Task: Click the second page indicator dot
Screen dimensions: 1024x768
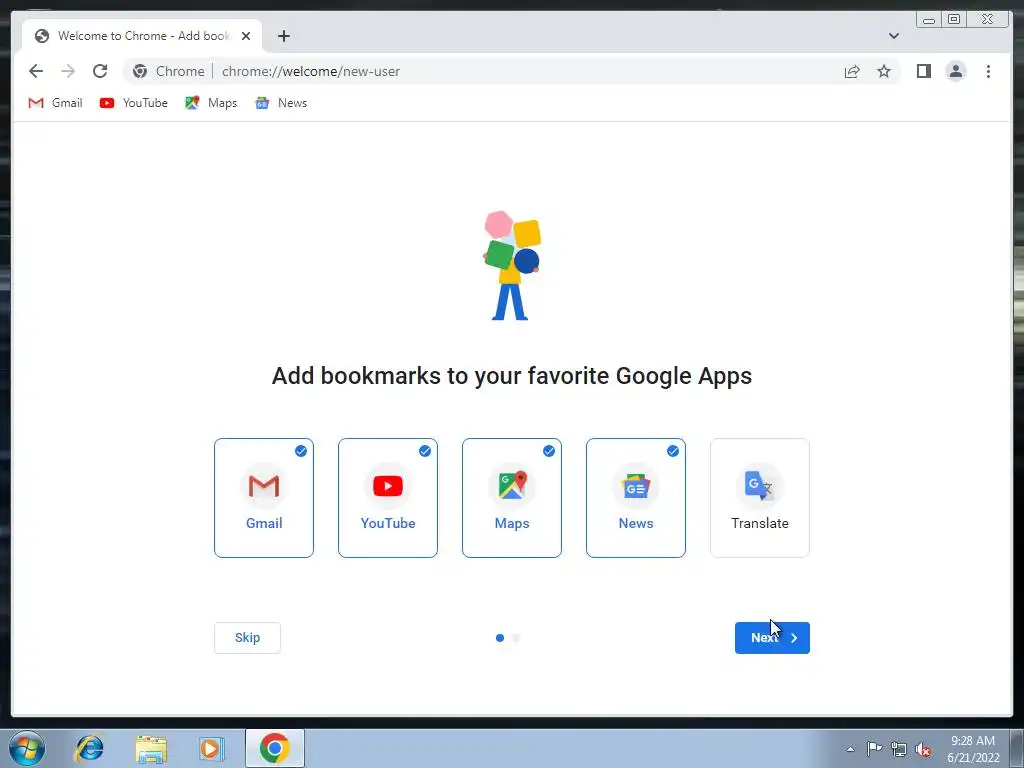Action: (x=516, y=638)
